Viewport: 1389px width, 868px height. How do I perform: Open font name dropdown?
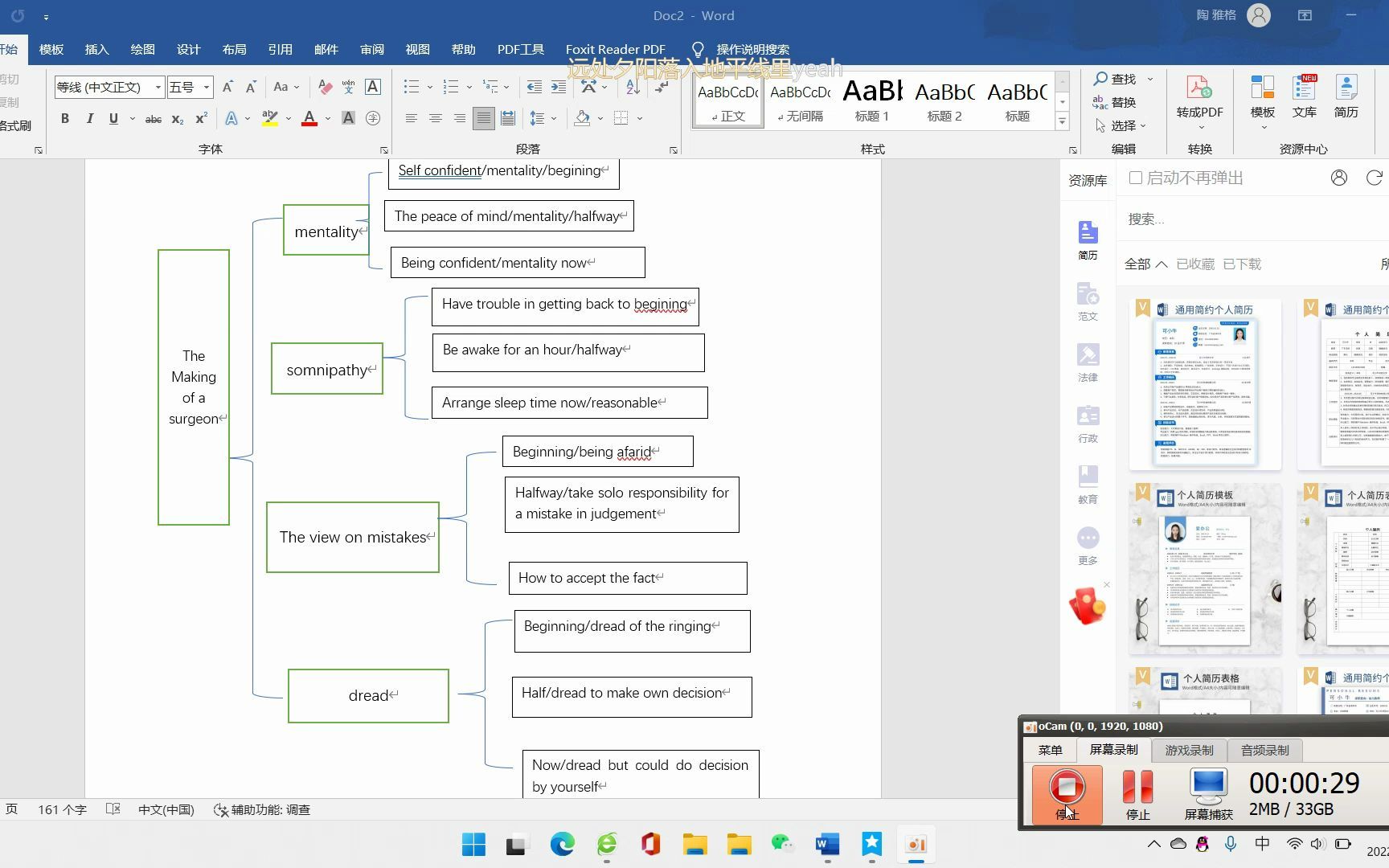click(x=158, y=87)
